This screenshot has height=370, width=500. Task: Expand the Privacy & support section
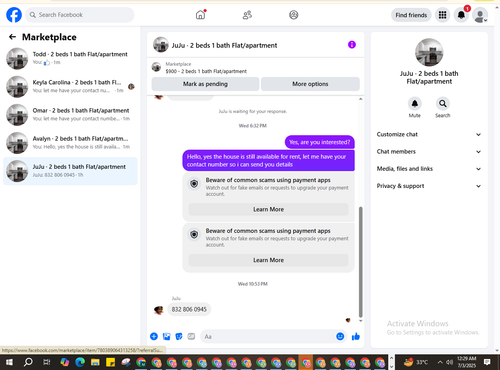(x=429, y=186)
